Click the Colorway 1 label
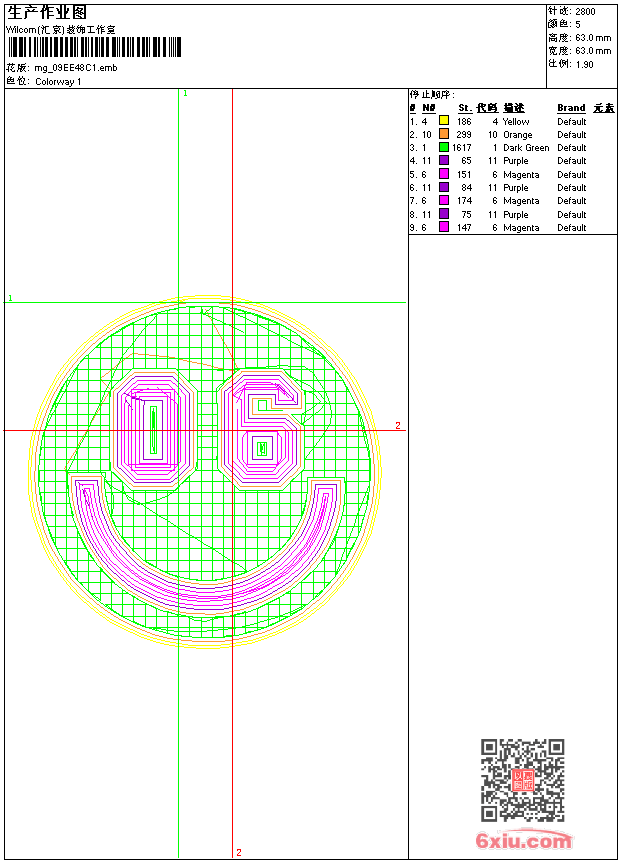Image resolution: width=620 pixels, height=860 pixels. tap(58, 82)
